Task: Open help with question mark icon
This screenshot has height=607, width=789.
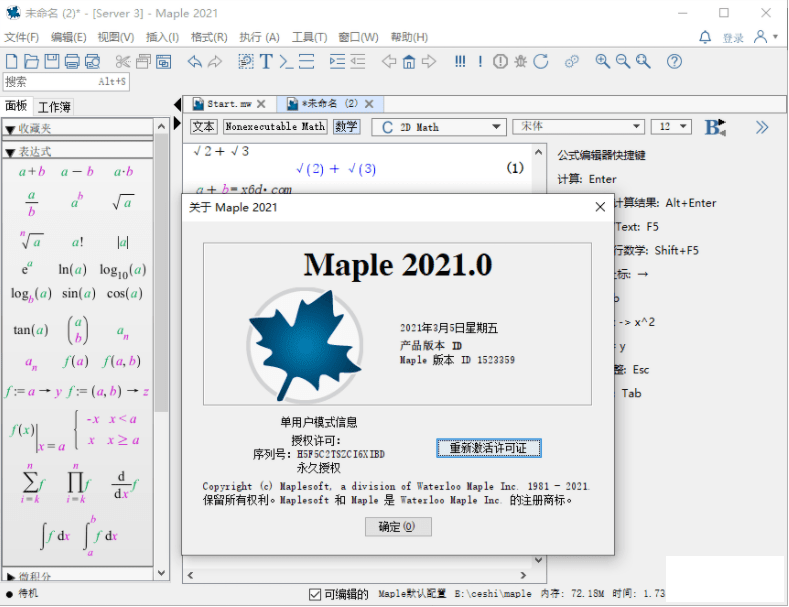Action: 674,61
